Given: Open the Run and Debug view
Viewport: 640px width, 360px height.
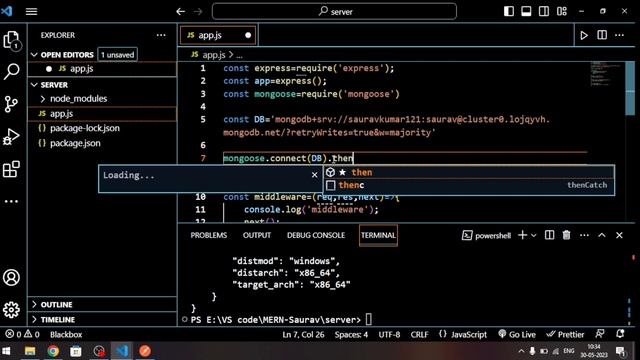Looking at the screenshot, I should pyautogui.click(x=11, y=137).
